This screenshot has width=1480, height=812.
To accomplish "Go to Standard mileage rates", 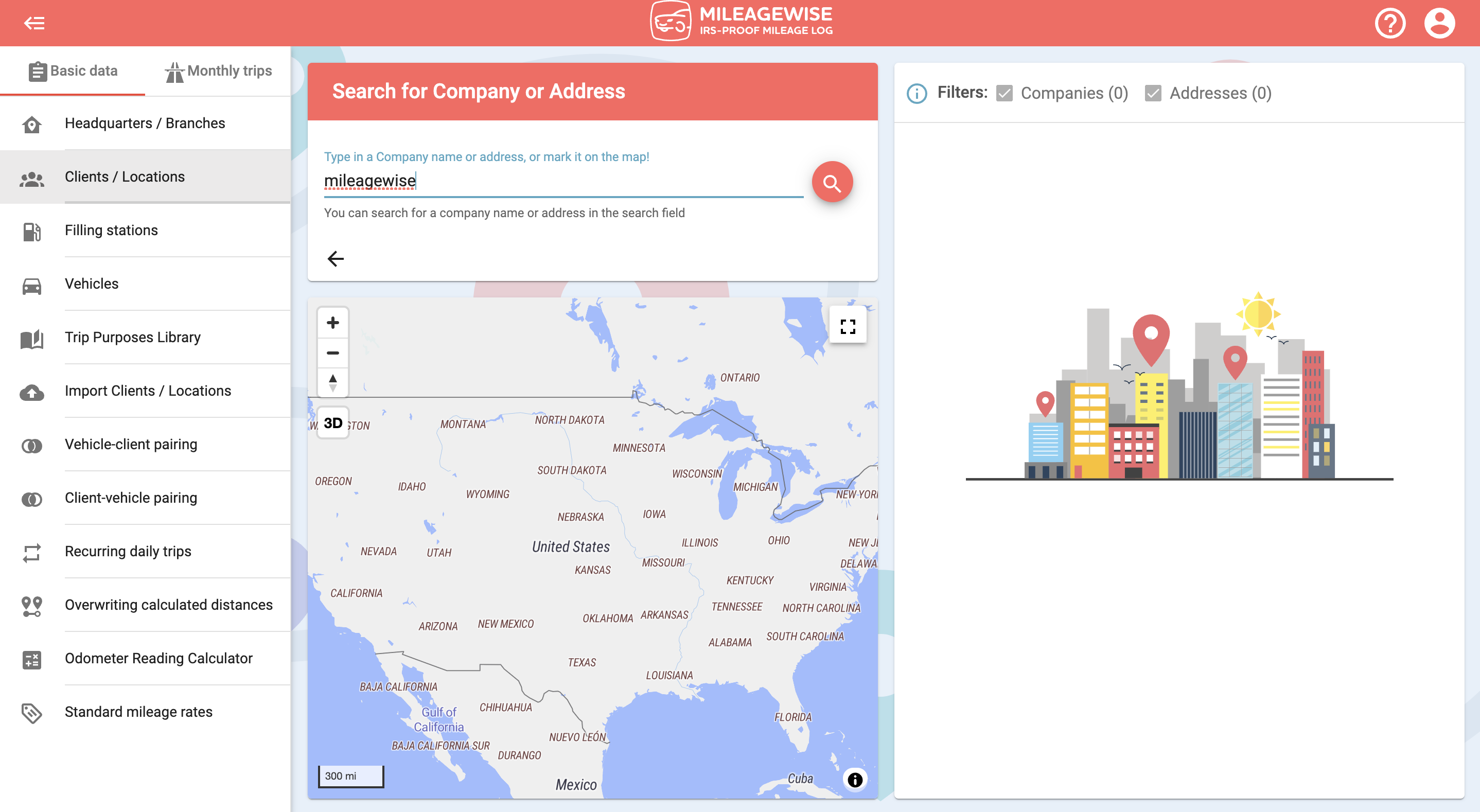I will [x=138, y=712].
